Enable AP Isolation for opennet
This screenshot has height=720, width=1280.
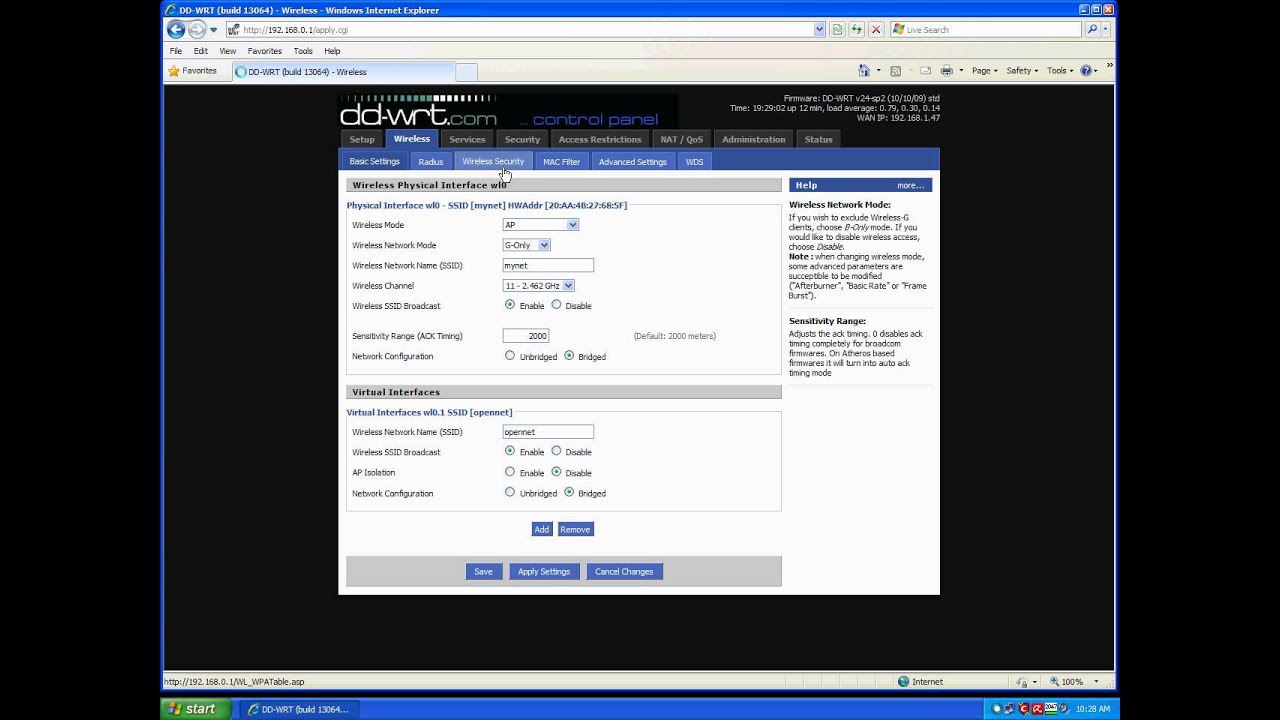510,472
